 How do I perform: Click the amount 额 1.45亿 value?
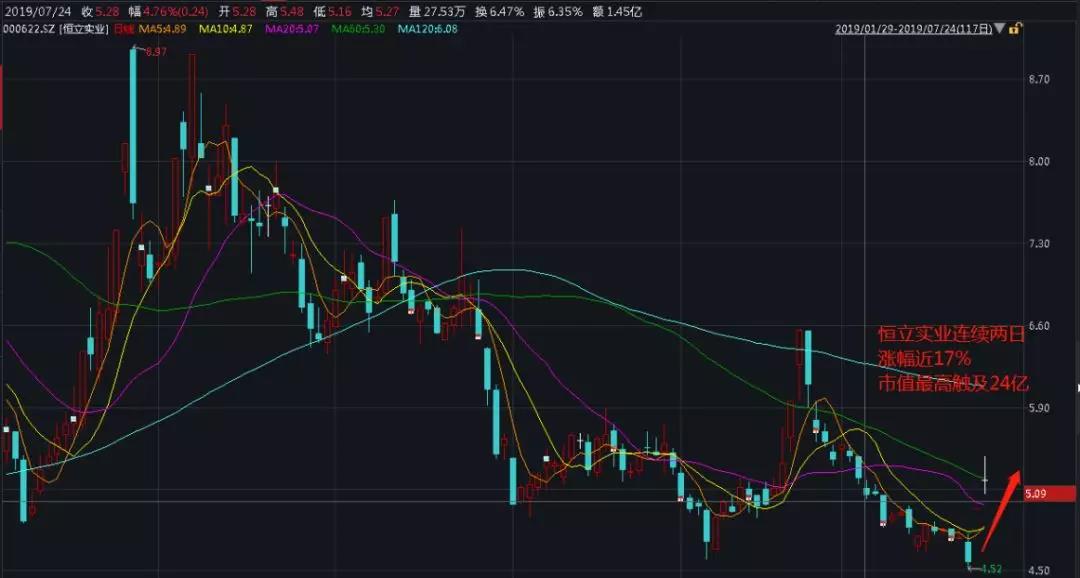[x=616, y=12]
